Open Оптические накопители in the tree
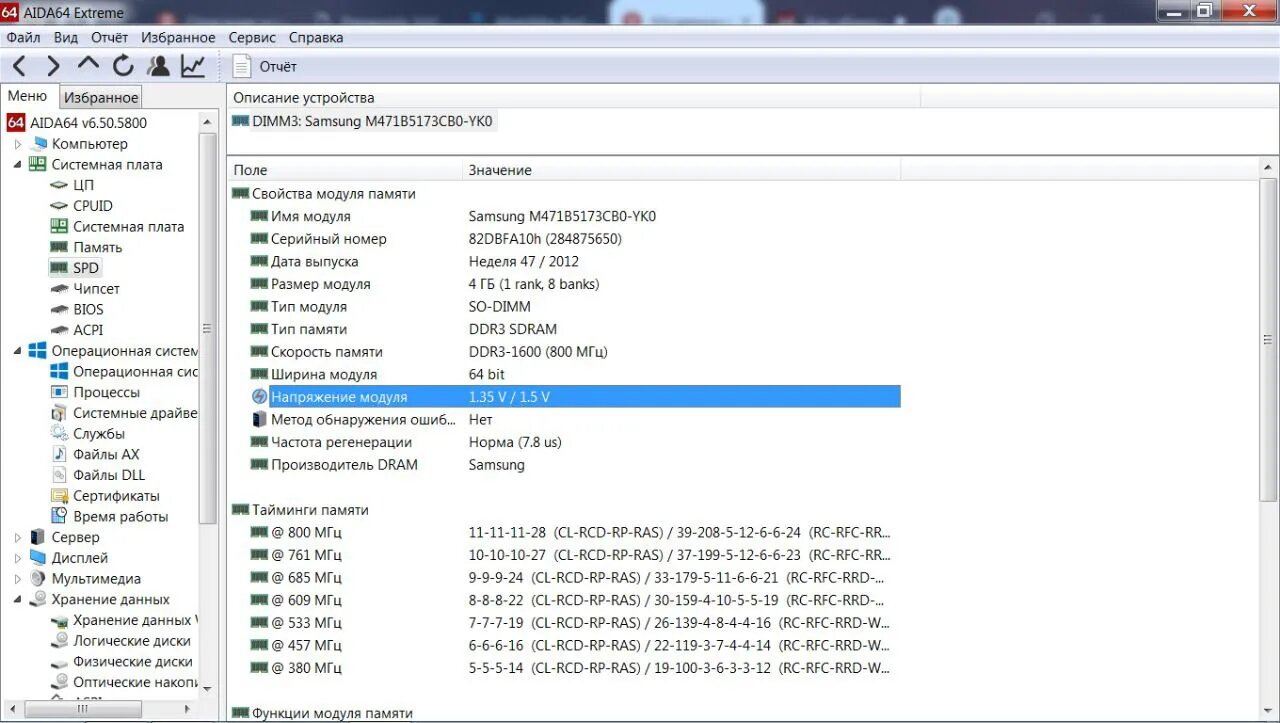The image size is (1280, 723). coord(134,683)
